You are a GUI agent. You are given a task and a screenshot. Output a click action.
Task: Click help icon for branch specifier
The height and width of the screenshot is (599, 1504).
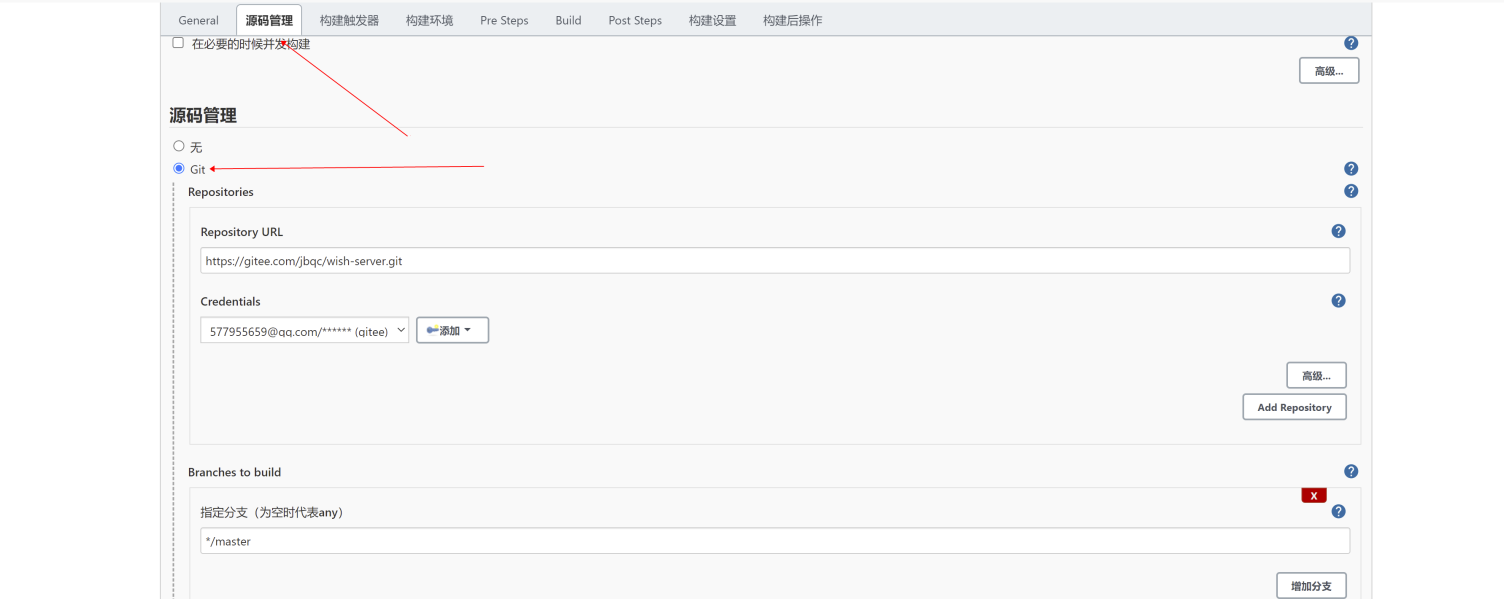[1338, 511]
